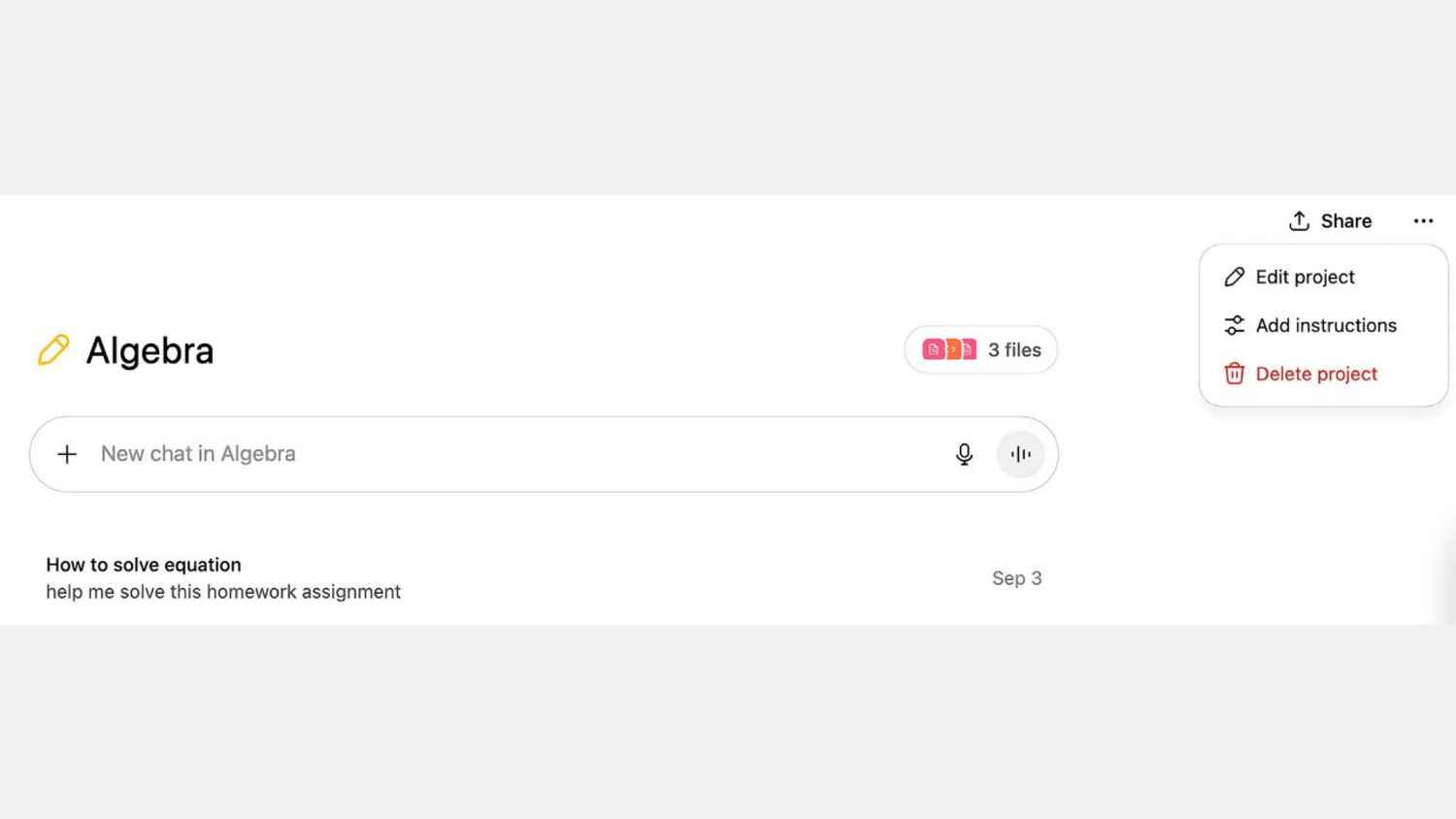Click the chat preview text about homework assignment
The width and height of the screenshot is (1456, 819).
click(x=223, y=591)
